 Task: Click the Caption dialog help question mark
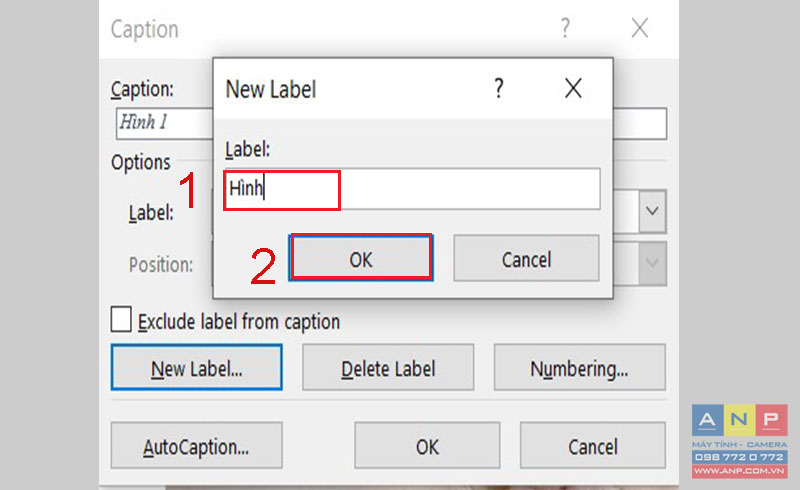(x=565, y=28)
